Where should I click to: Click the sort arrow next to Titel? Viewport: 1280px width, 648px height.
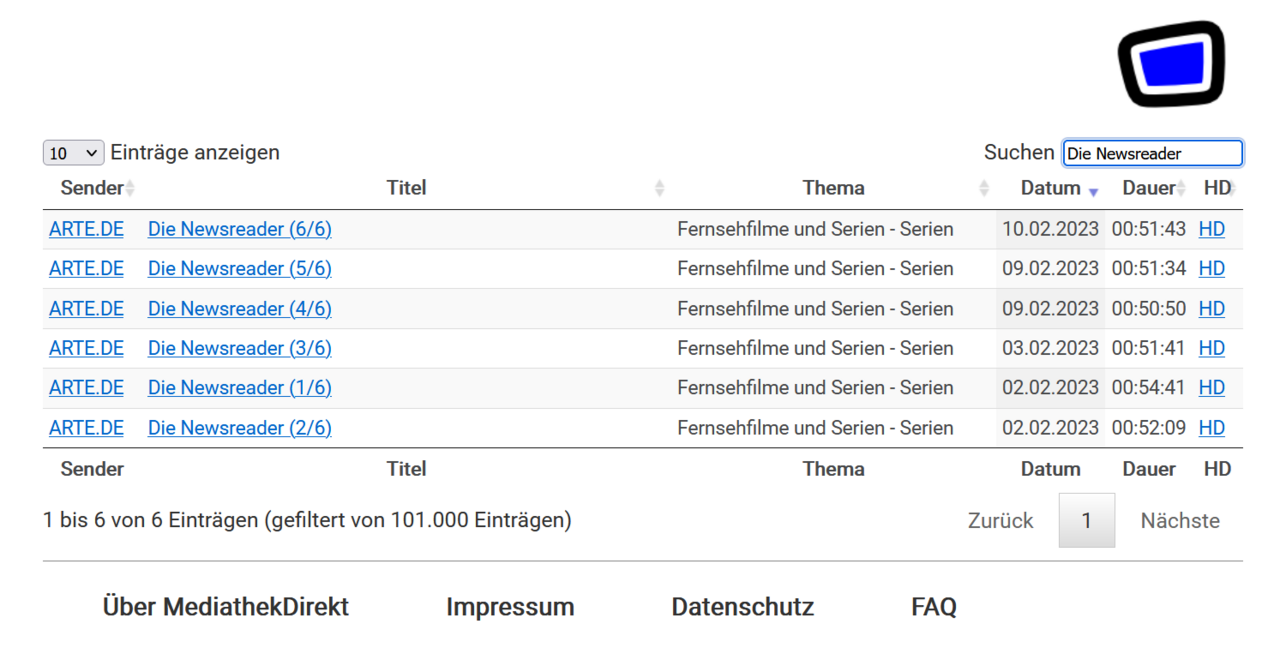[x=659, y=187]
